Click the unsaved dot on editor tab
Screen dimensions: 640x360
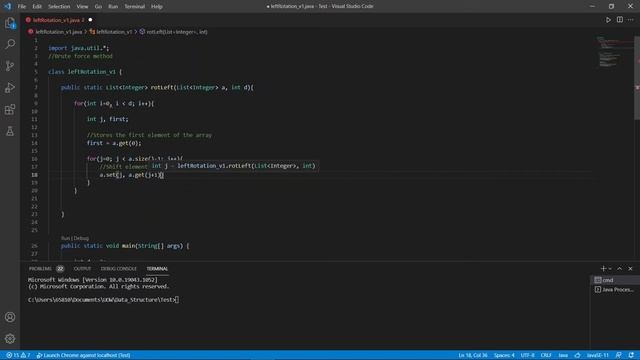[90, 20]
